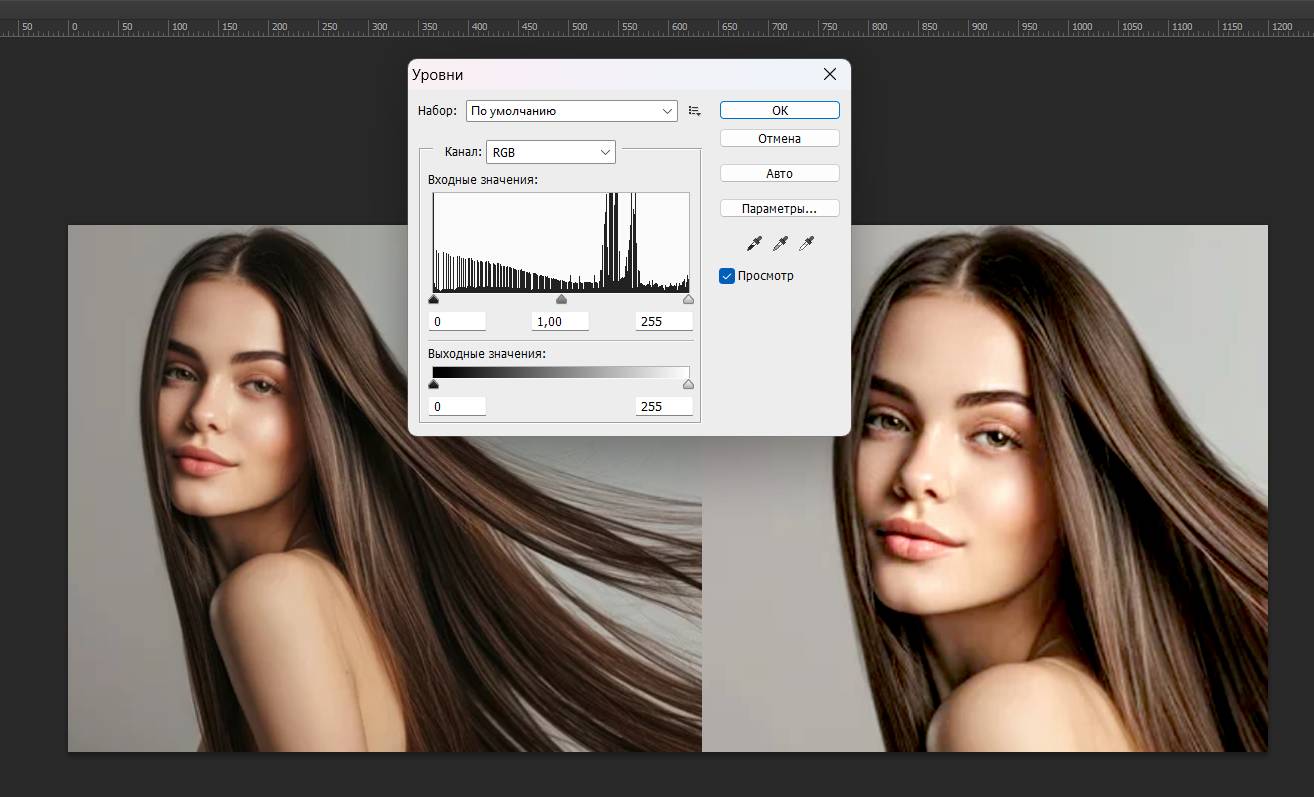Open the preset options menu icon
Screen dimensions: 1314x797
(695, 111)
